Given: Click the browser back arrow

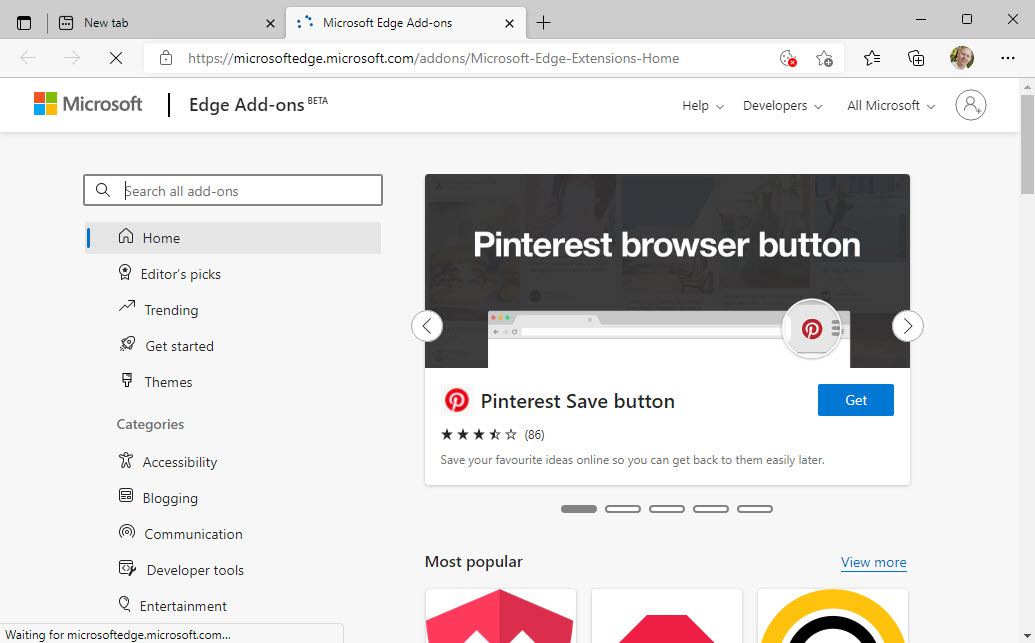Looking at the screenshot, I should [28, 58].
